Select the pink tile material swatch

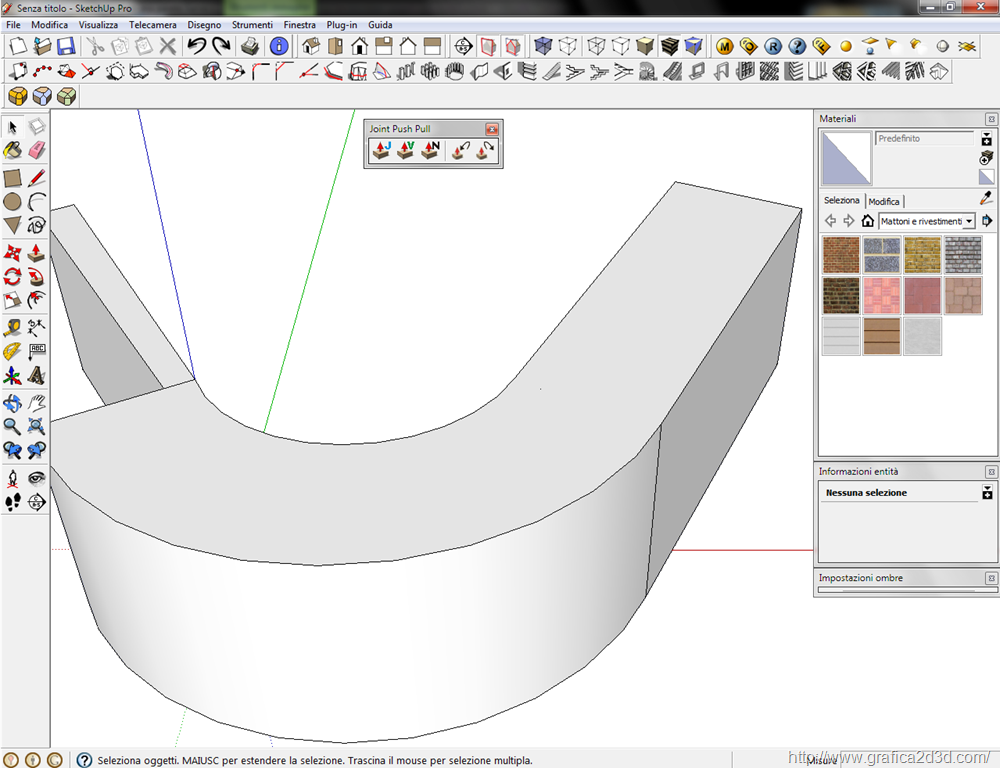coord(882,295)
